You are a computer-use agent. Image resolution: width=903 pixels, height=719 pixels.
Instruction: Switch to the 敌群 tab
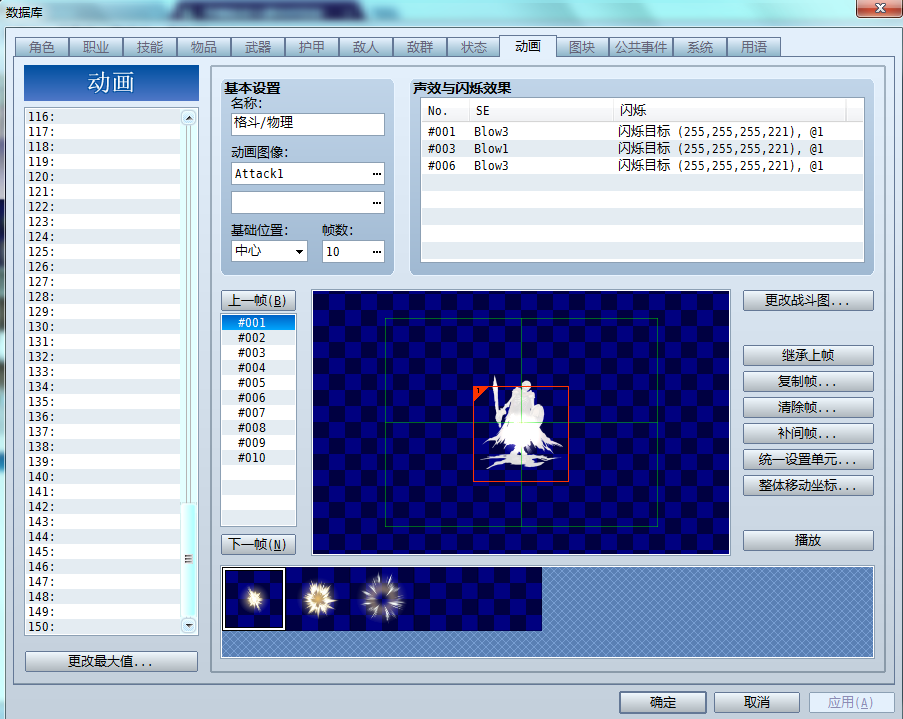pyautogui.click(x=420, y=47)
